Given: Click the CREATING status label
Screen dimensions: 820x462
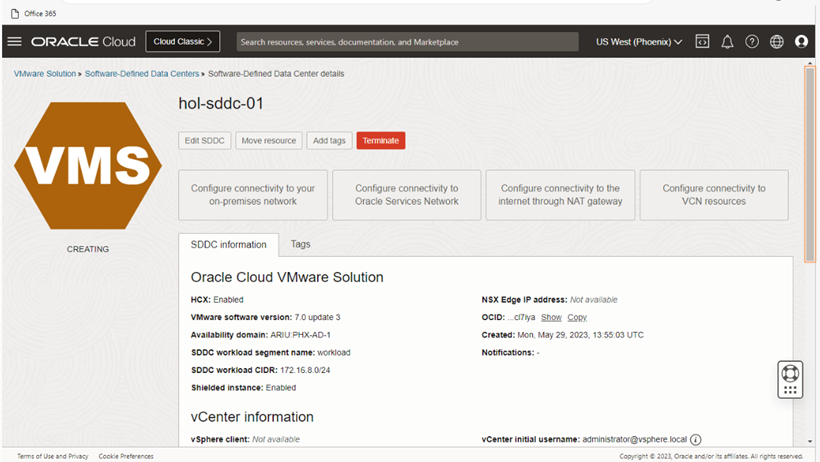Looking at the screenshot, I should coord(88,250).
